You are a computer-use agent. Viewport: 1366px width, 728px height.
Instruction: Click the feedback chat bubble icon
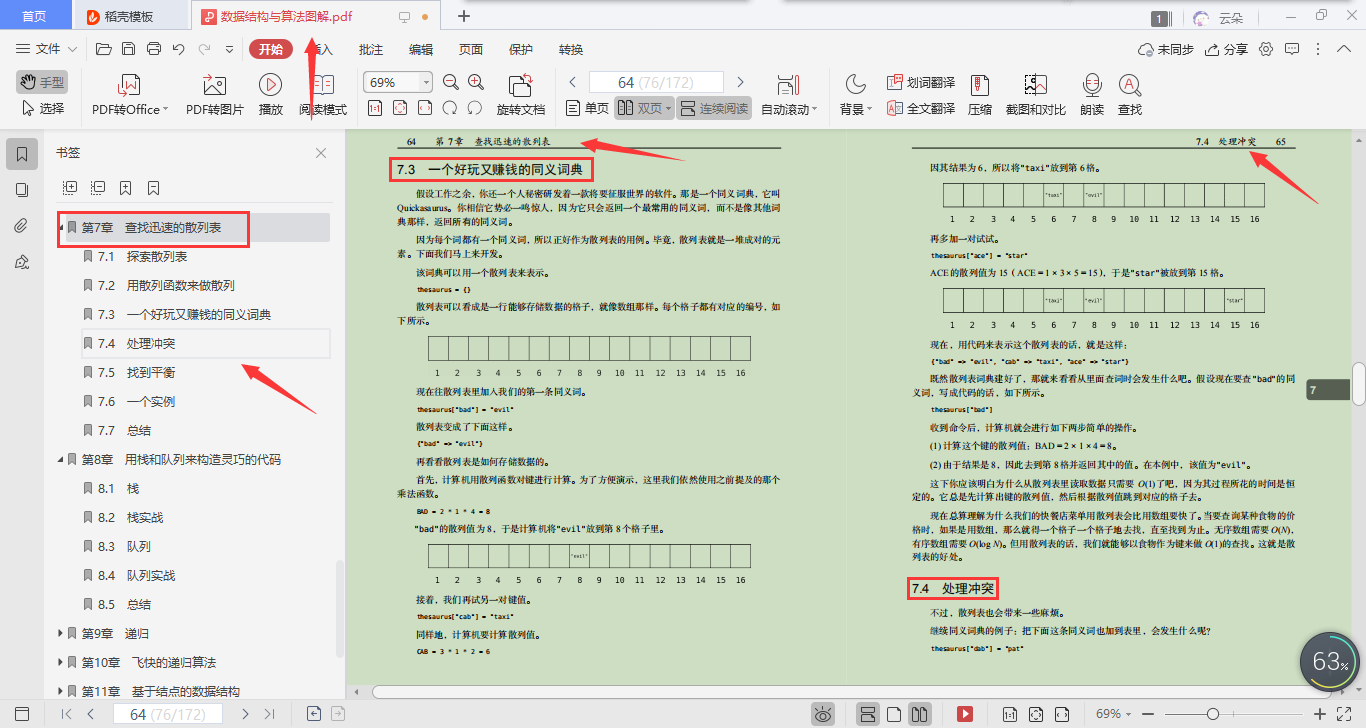click(1292, 49)
